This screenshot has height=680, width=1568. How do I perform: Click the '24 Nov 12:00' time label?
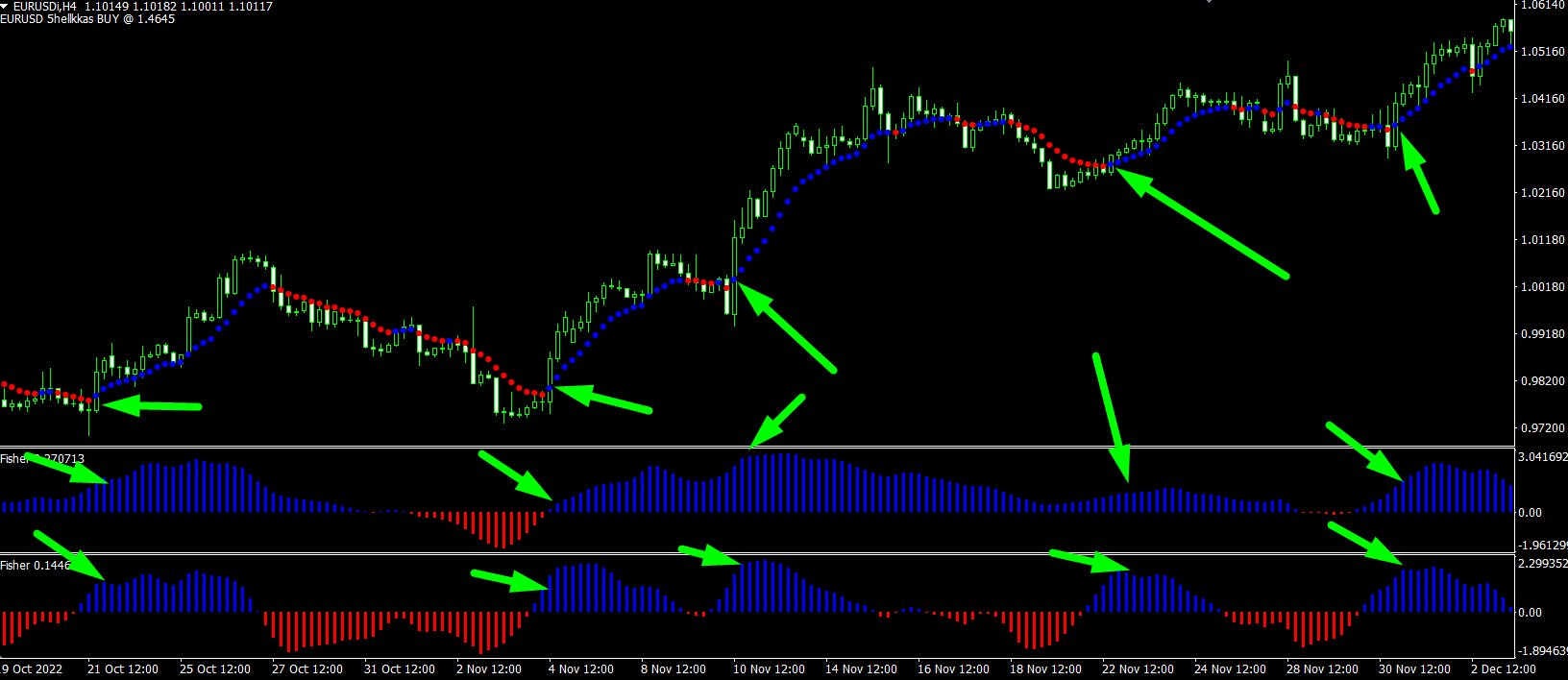point(1230,669)
